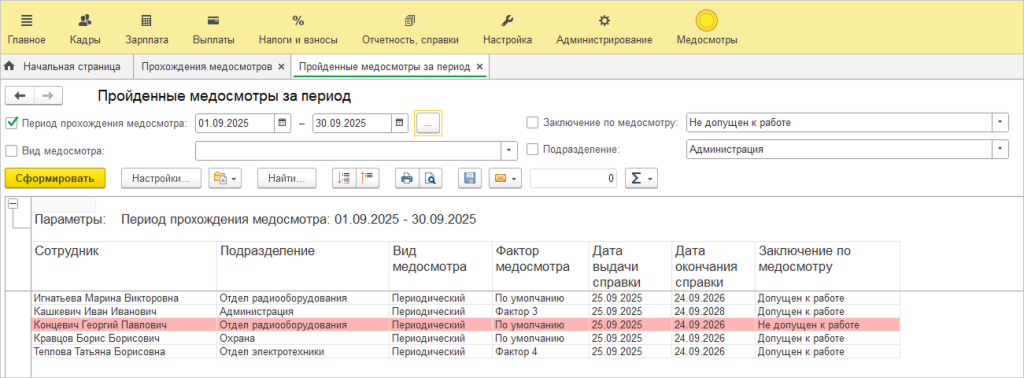Select the Не допущен к работе cell

click(x=827, y=324)
